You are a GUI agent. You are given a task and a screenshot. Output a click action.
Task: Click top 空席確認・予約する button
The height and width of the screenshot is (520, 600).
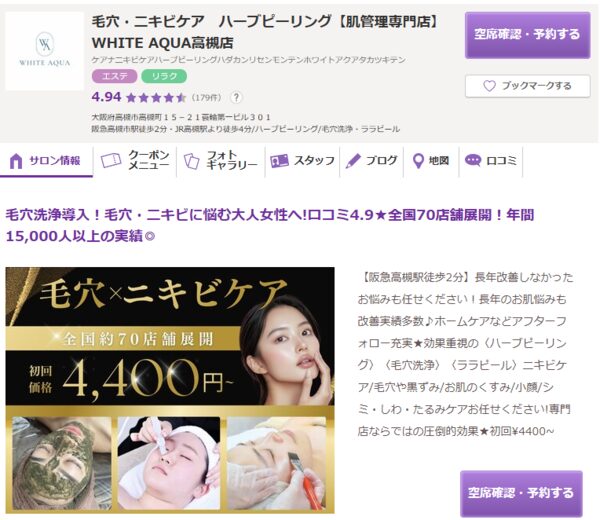[x=528, y=35]
